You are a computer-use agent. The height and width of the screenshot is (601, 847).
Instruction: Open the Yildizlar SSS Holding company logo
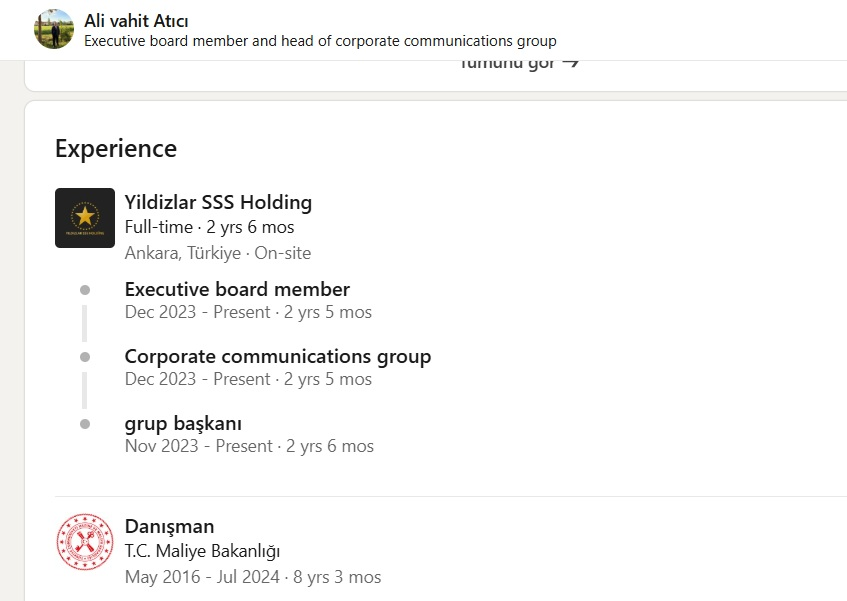pyautogui.click(x=85, y=218)
